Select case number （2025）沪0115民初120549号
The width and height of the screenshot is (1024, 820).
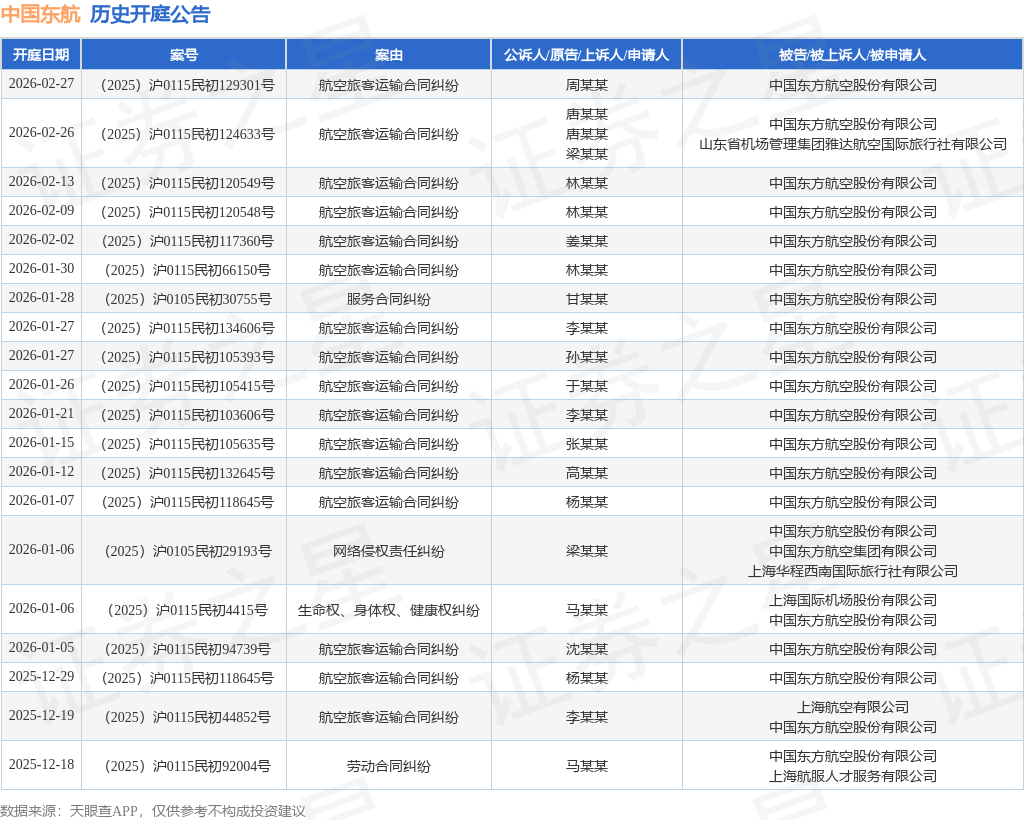(x=184, y=183)
